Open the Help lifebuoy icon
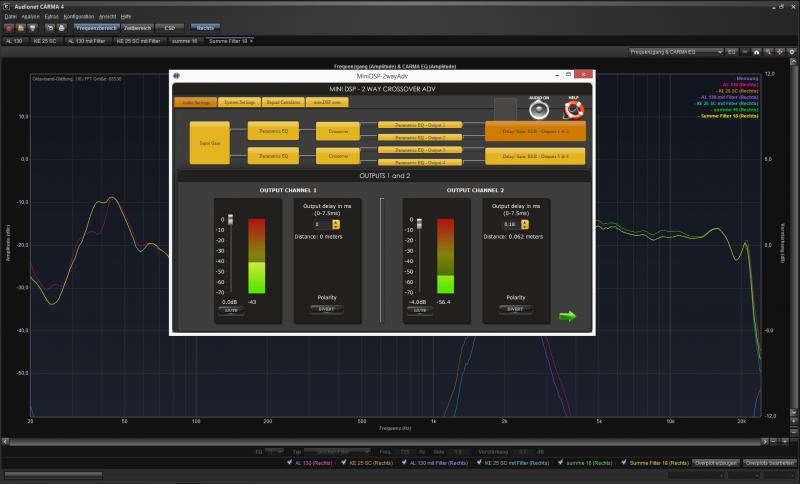 click(573, 111)
